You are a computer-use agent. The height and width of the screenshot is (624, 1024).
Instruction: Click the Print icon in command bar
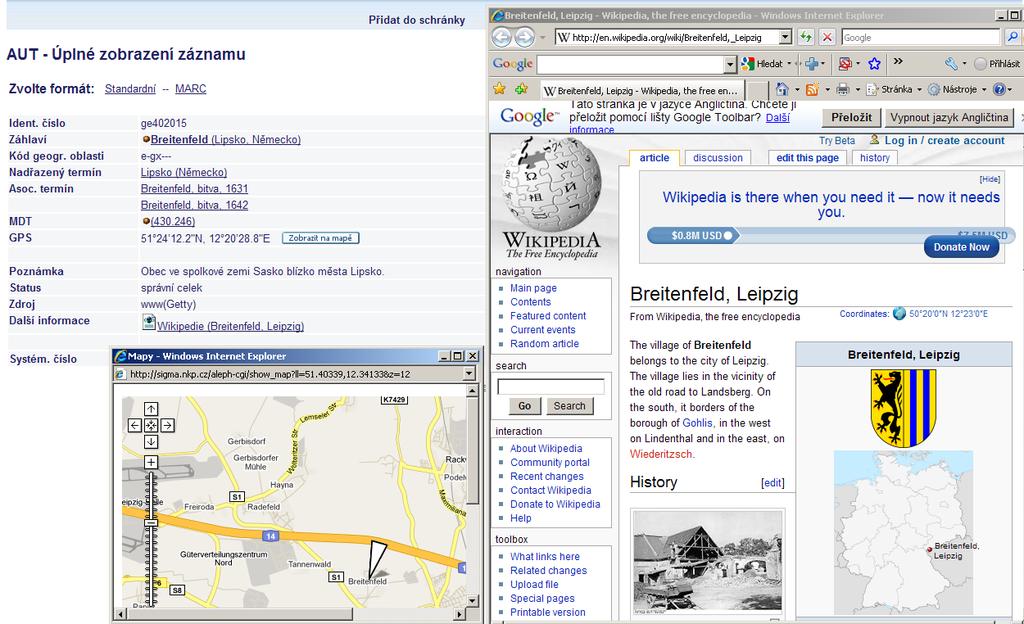[x=843, y=89]
